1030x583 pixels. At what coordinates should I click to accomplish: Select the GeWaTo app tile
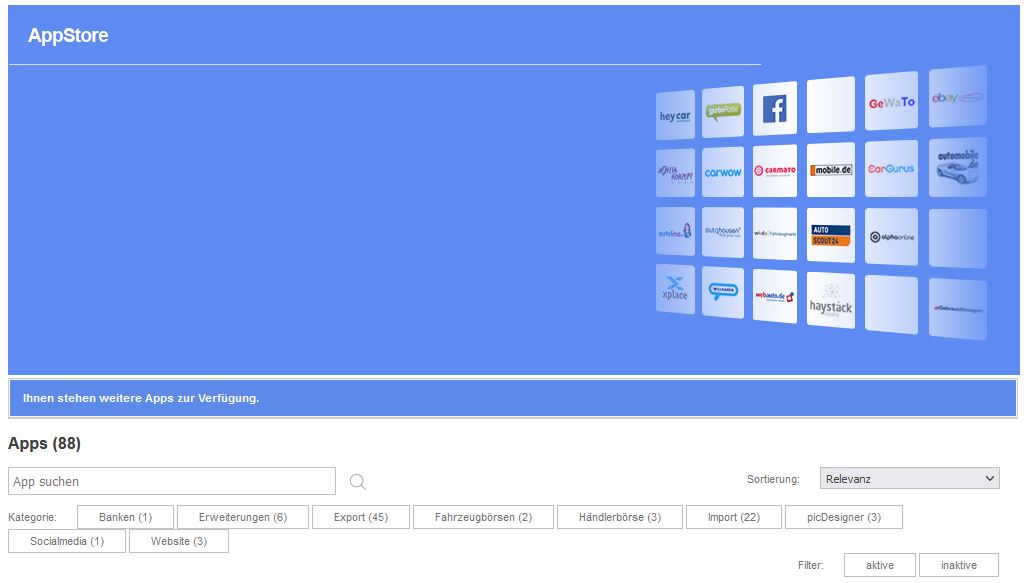point(891,102)
